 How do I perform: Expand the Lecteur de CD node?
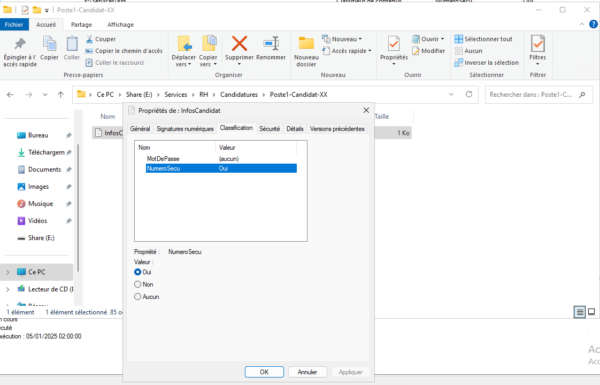[x=8, y=289]
